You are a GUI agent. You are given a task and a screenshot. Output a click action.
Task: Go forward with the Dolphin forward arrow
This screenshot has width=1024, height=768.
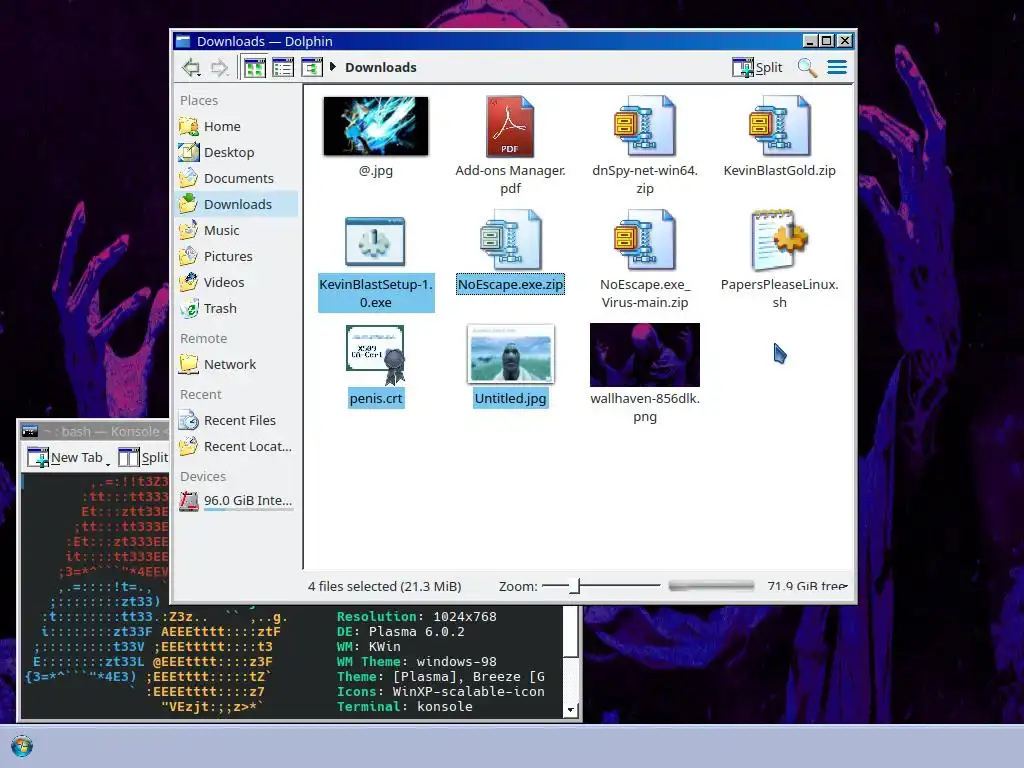coord(219,67)
